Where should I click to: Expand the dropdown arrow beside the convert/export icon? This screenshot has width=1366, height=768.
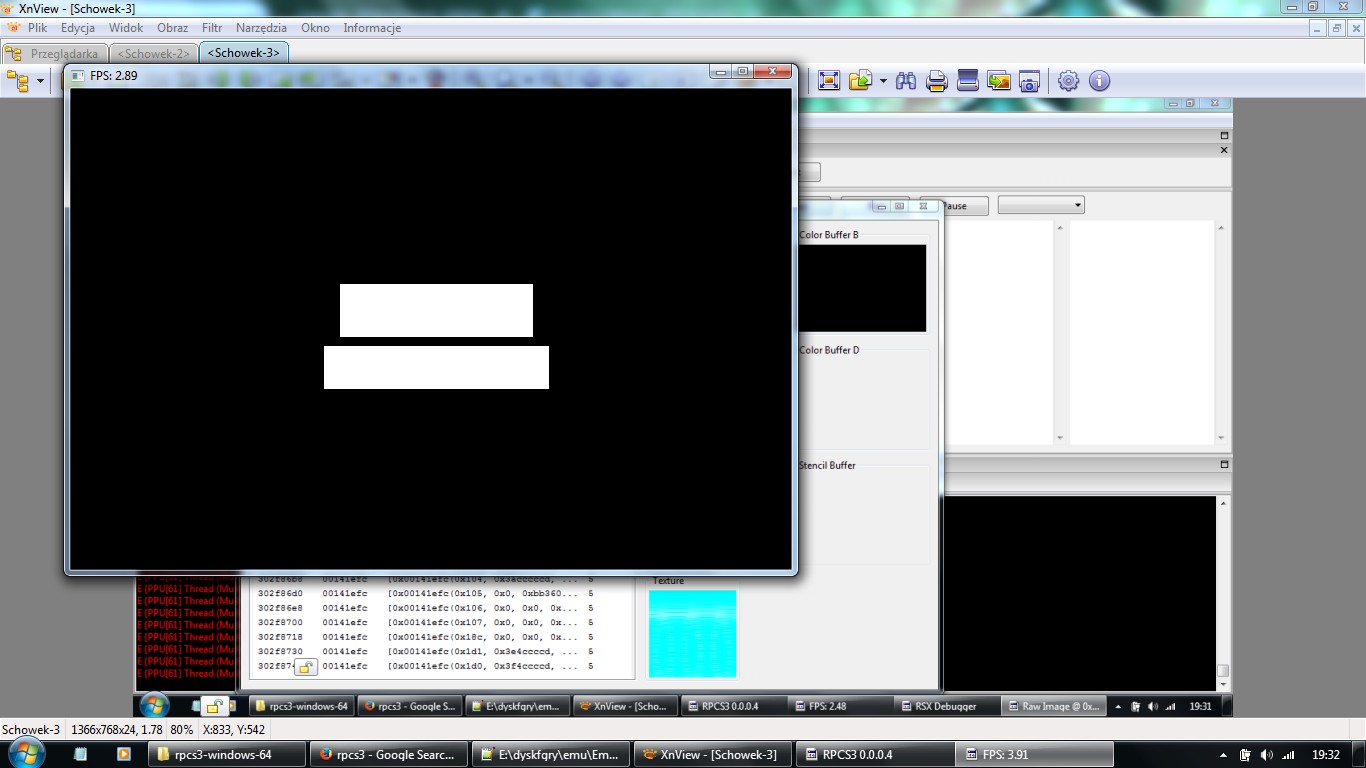pos(882,81)
